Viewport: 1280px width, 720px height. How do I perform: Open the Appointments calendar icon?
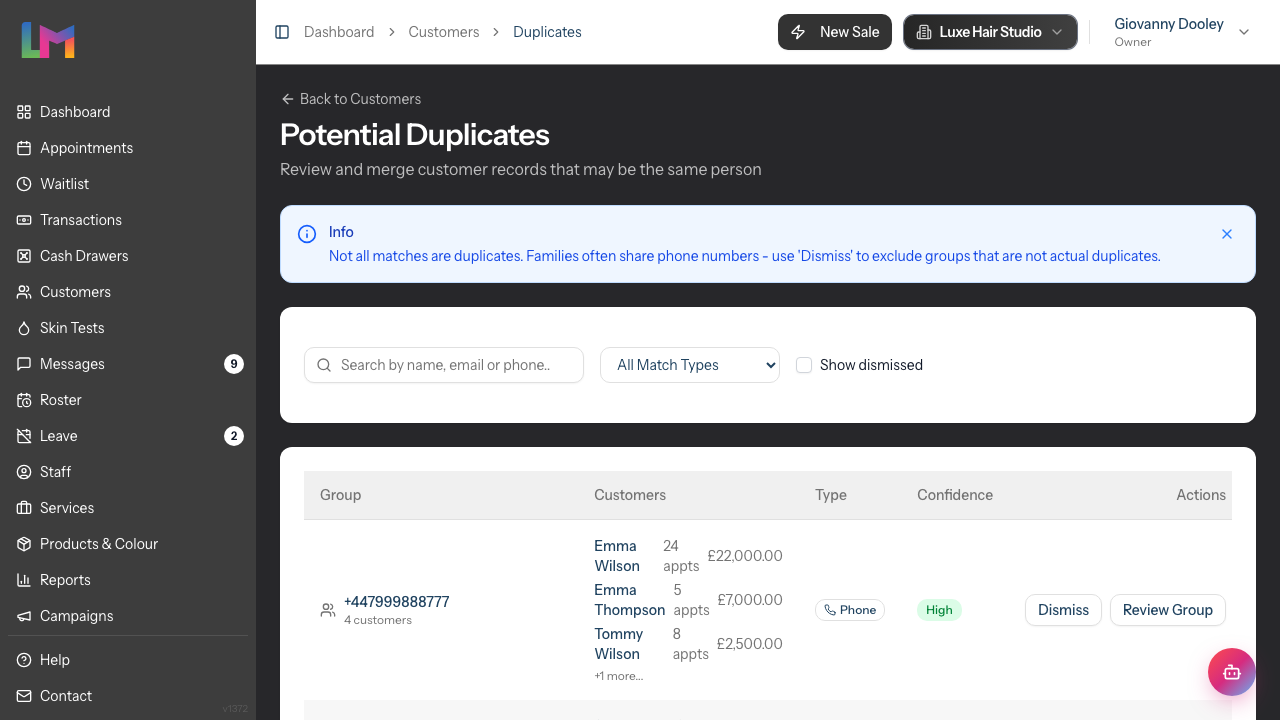pyautogui.click(x=24, y=148)
